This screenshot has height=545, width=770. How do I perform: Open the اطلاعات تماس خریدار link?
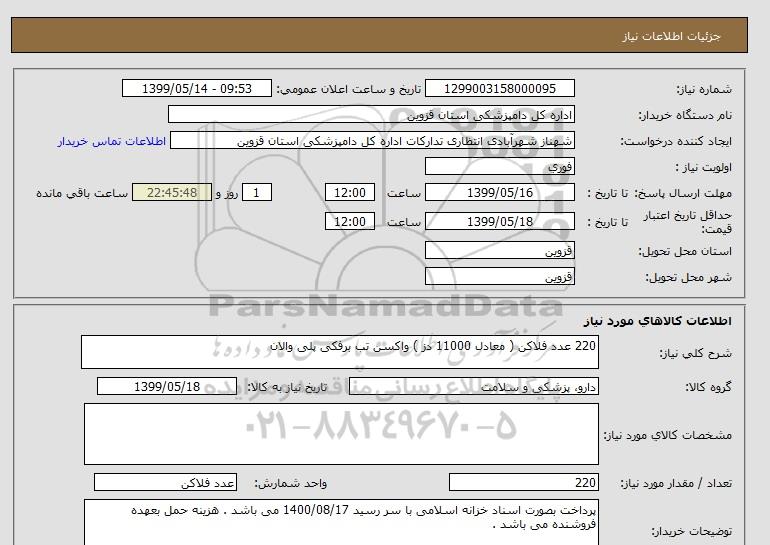point(111,141)
